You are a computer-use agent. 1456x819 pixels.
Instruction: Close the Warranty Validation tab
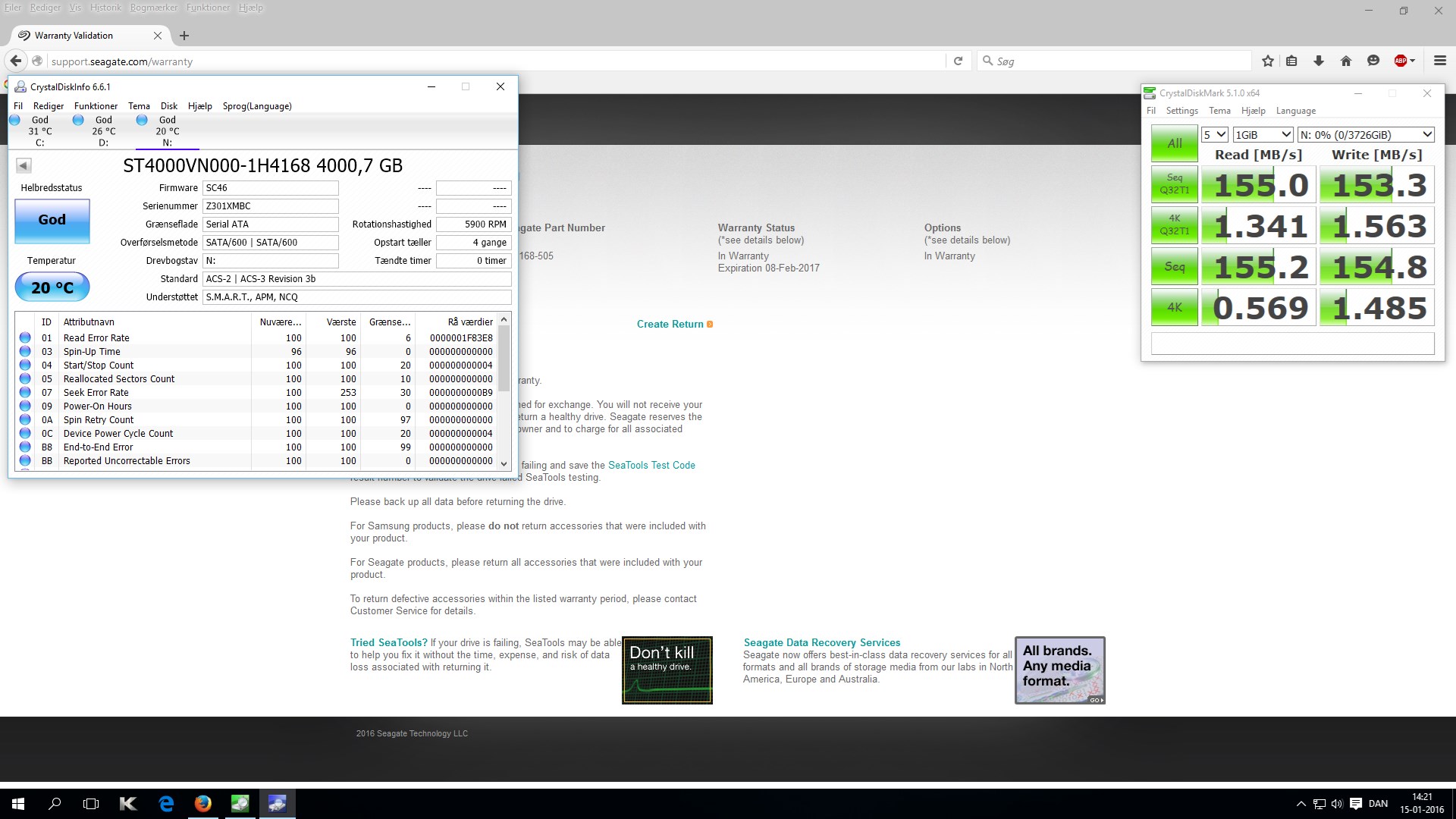click(157, 36)
